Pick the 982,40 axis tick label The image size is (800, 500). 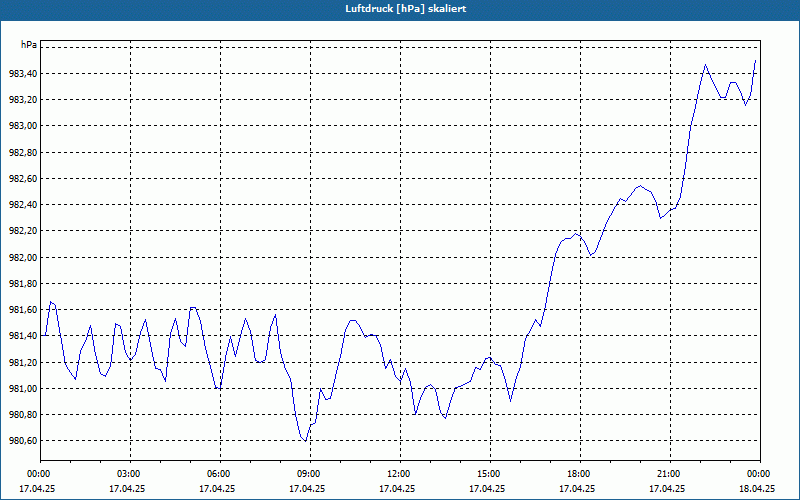coord(23,205)
